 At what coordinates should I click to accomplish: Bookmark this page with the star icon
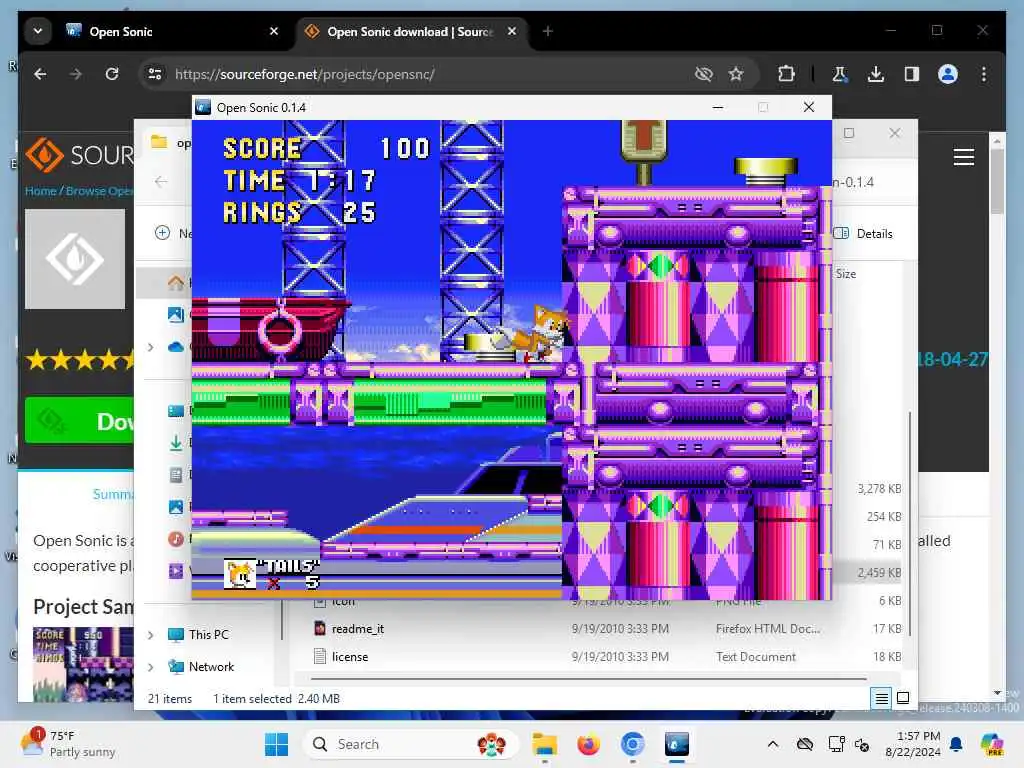pyautogui.click(x=736, y=74)
